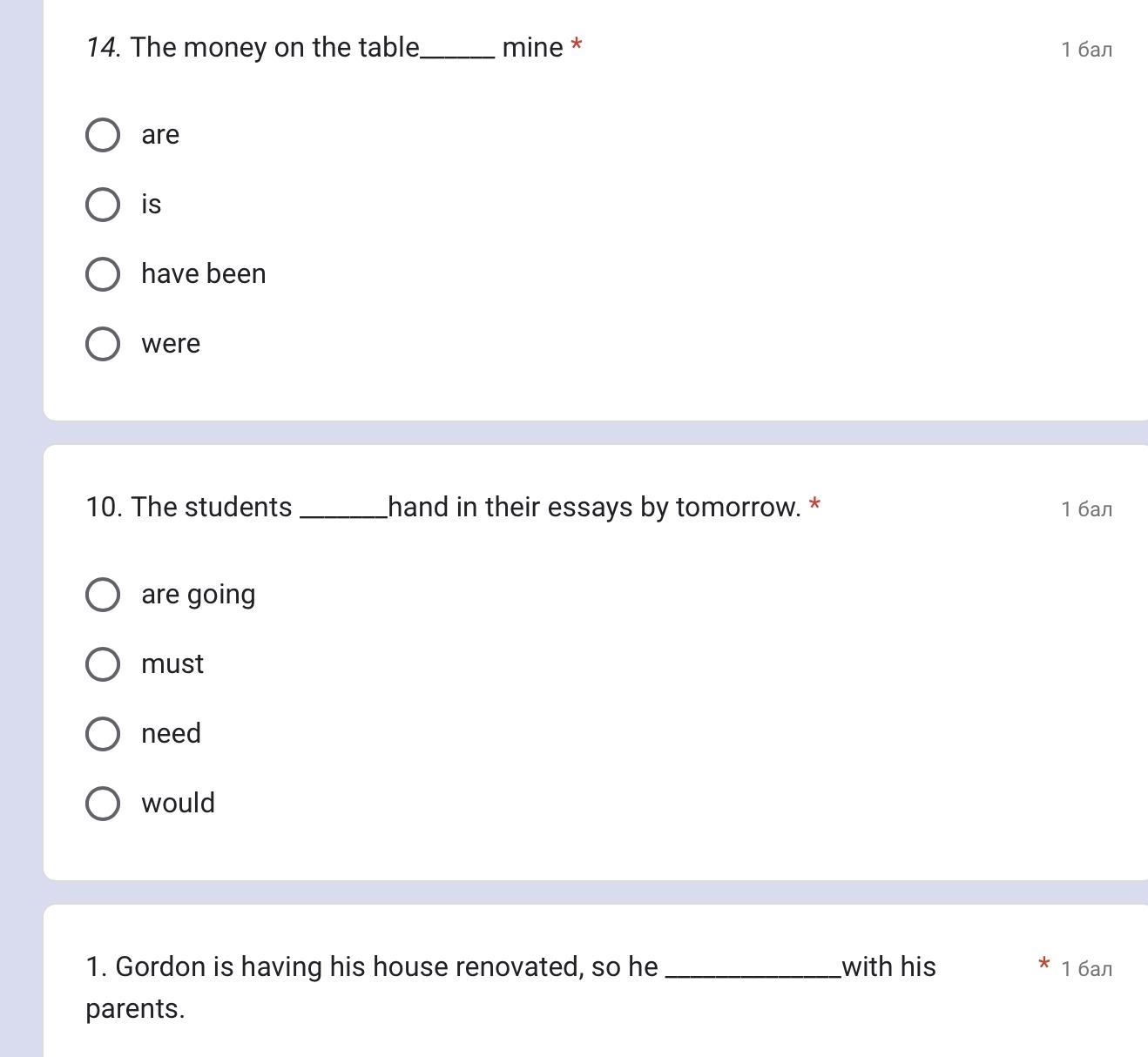1148x1057 pixels.
Task: Select the "are" radio circle for question 14
Action: (103, 135)
